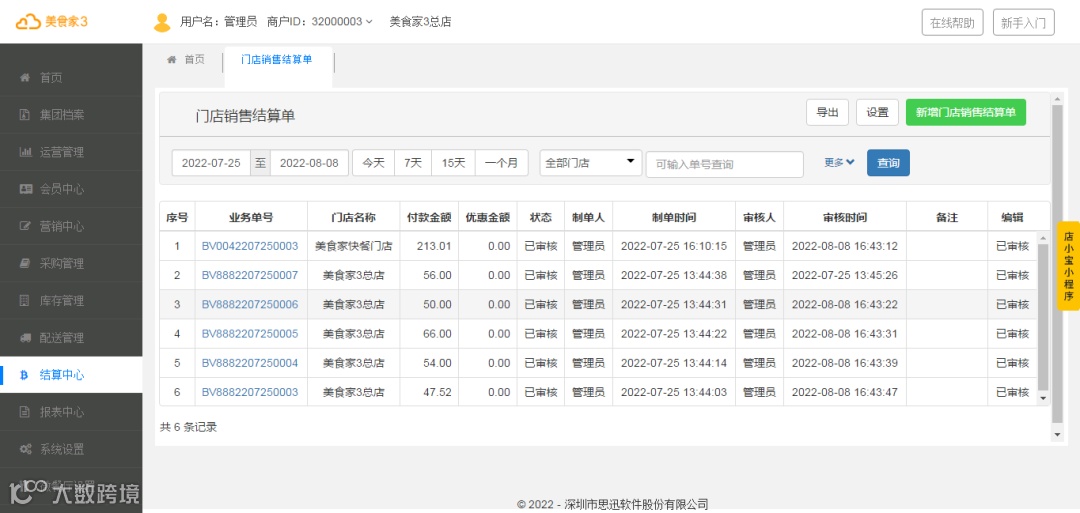
Task: Open order link BV0042207250003
Action: point(250,246)
